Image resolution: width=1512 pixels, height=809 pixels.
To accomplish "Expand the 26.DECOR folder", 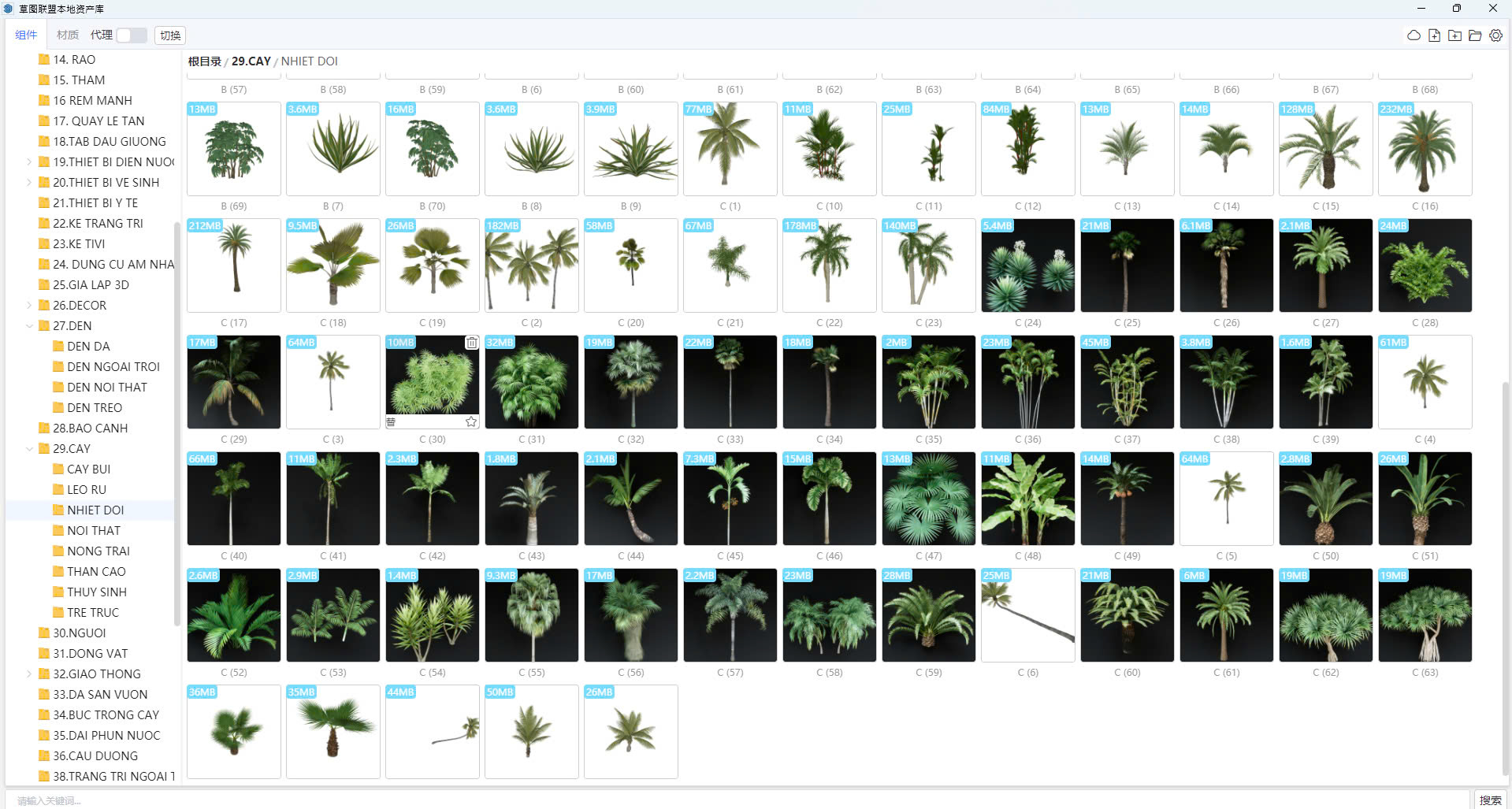I will pyautogui.click(x=30, y=306).
